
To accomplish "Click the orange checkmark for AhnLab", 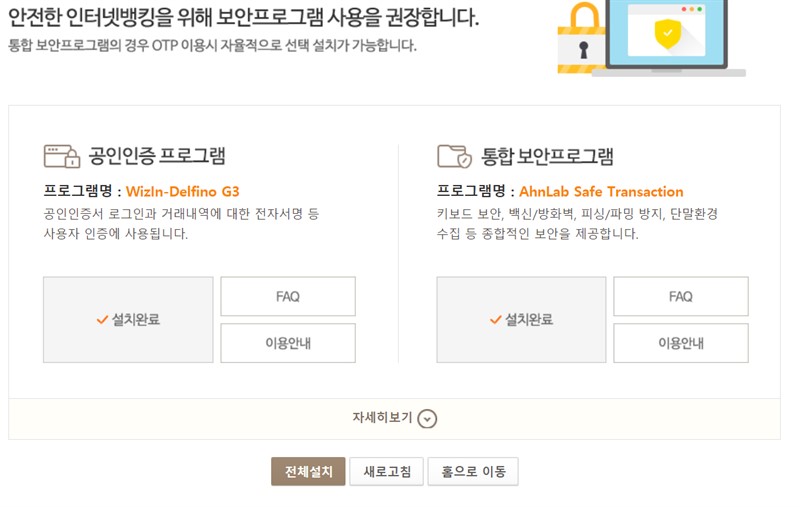I will point(495,320).
